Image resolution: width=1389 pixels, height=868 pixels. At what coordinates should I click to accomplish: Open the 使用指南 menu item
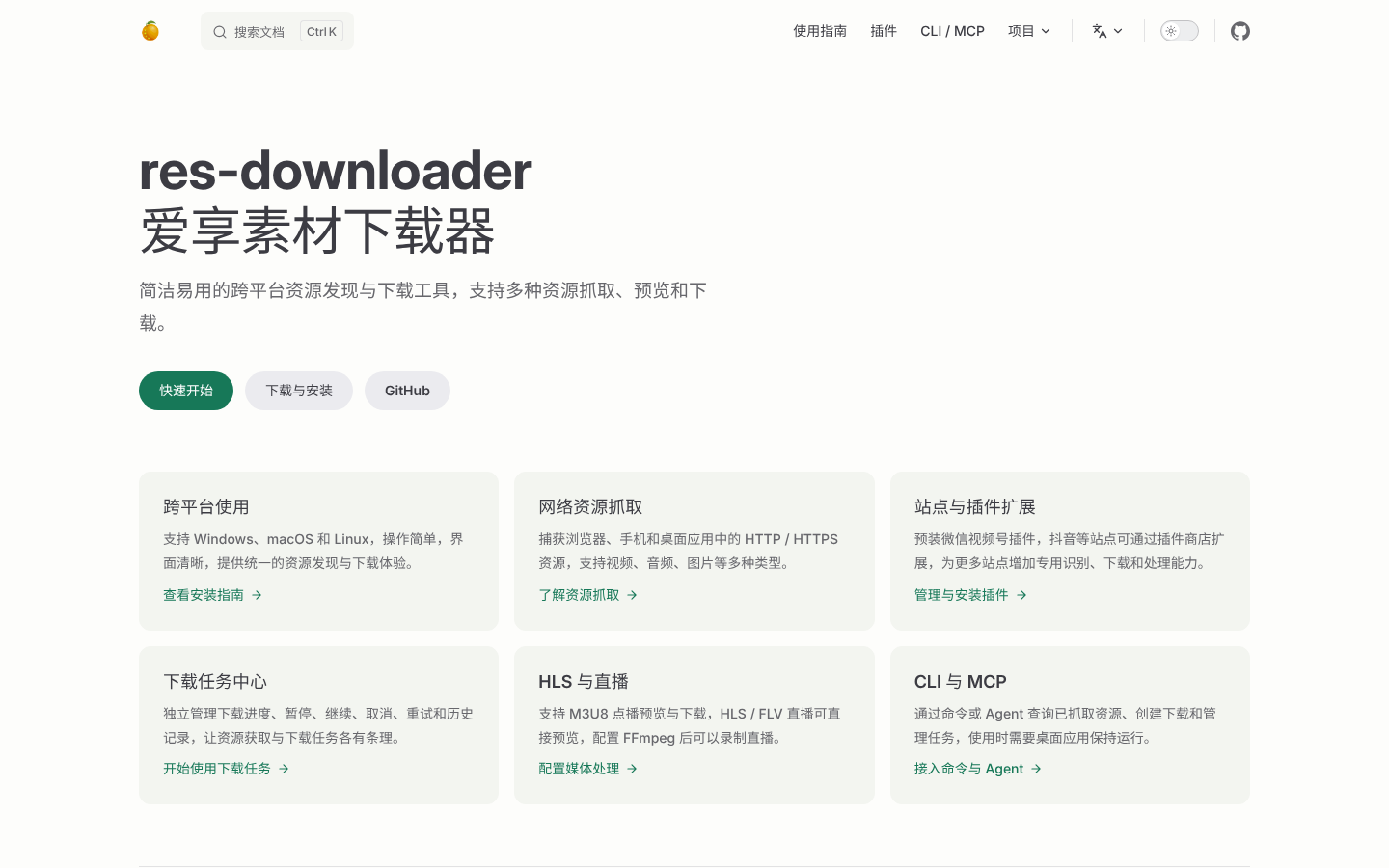(820, 31)
